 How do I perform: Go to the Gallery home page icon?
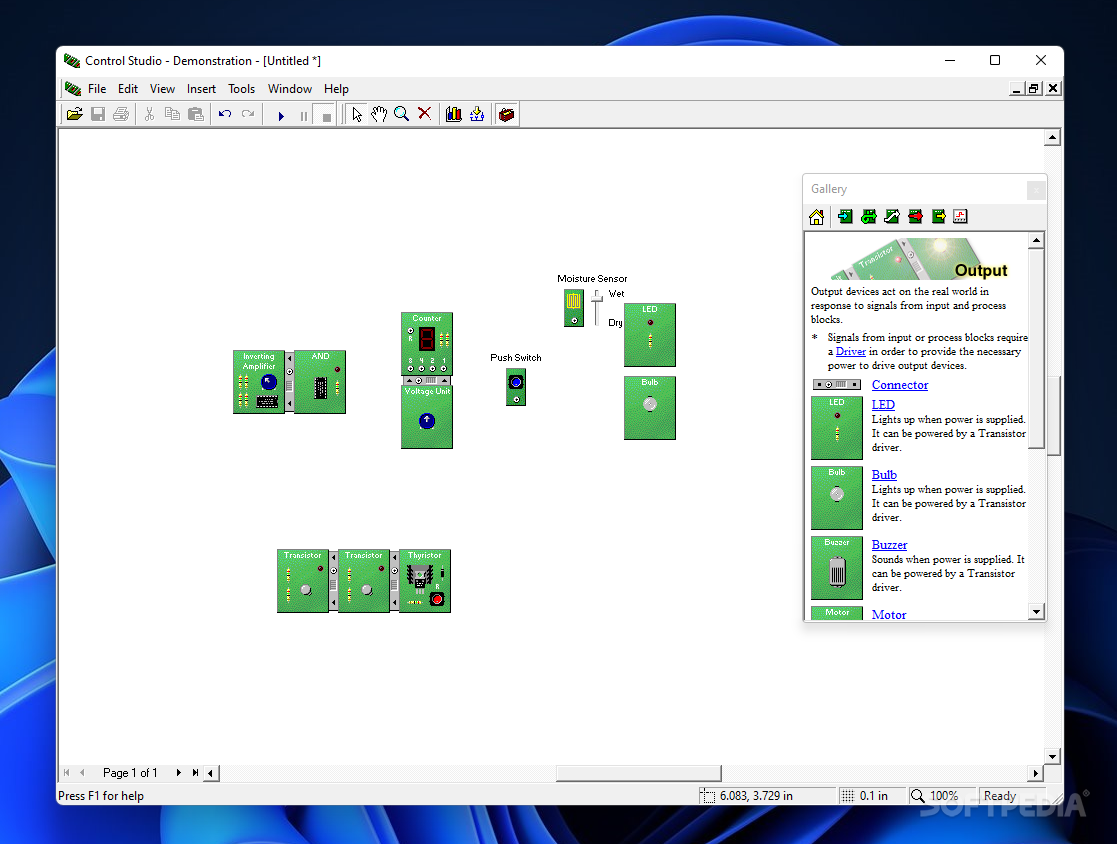pos(817,217)
